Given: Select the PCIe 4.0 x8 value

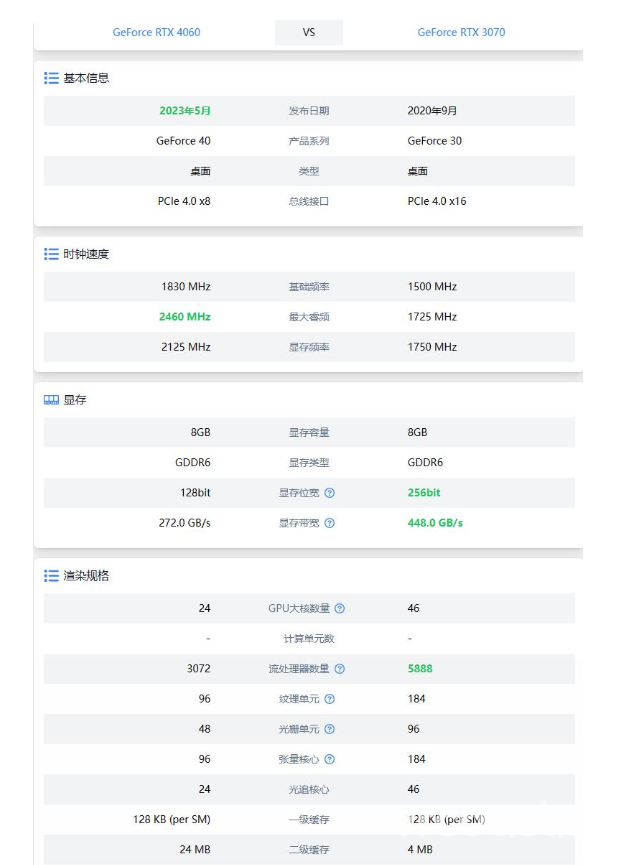Looking at the screenshot, I should click(x=184, y=201).
